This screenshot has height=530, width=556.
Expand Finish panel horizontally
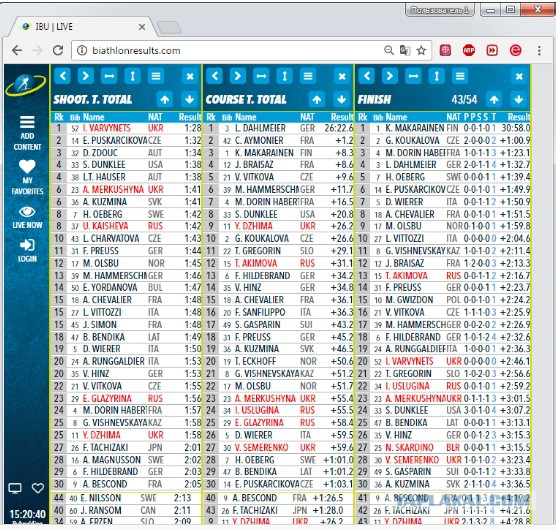413,76
